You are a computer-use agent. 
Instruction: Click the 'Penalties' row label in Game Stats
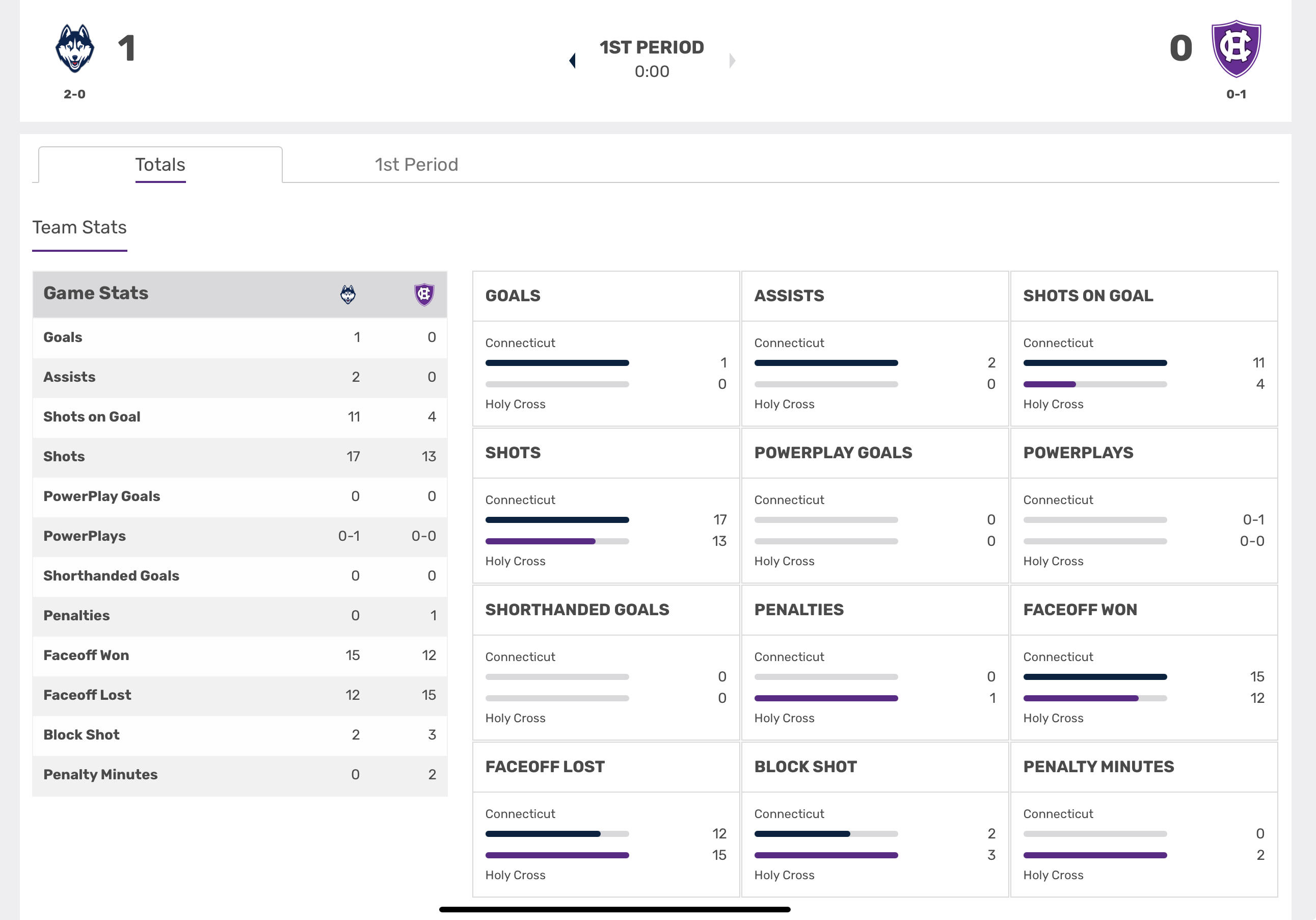click(76, 615)
